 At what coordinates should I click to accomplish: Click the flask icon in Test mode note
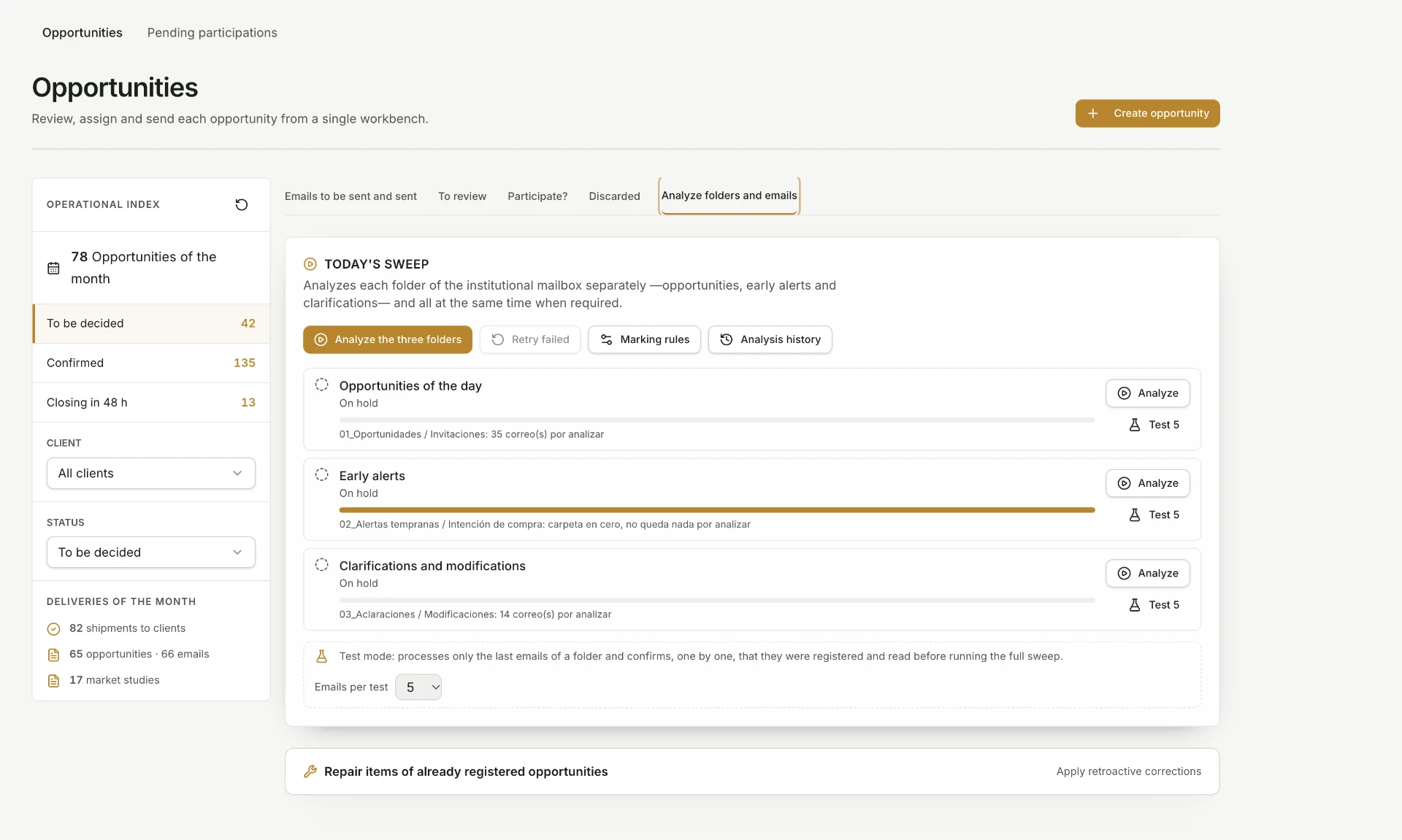[x=321, y=656]
